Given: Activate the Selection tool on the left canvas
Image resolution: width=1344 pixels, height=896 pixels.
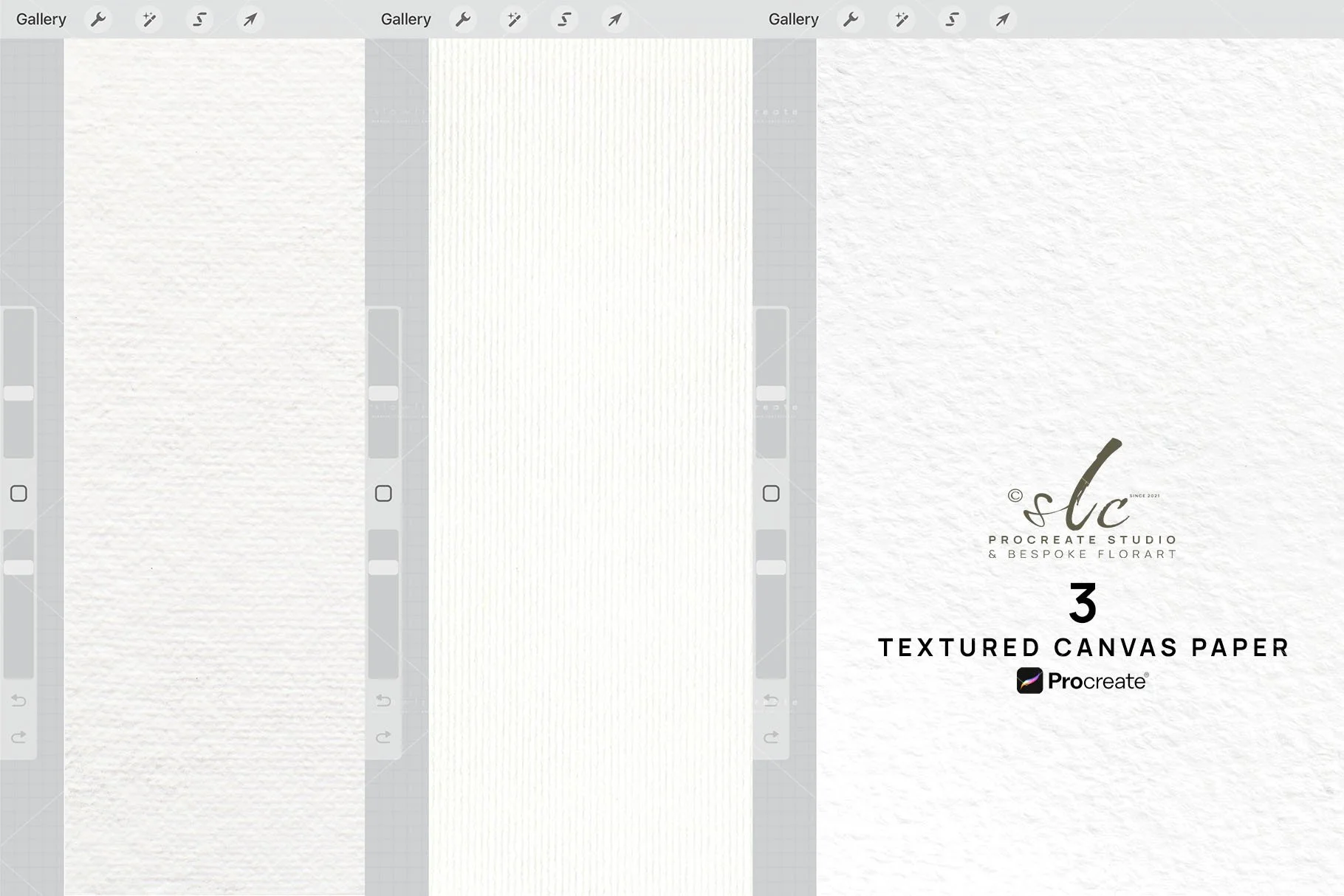Looking at the screenshot, I should click(x=199, y=19).
